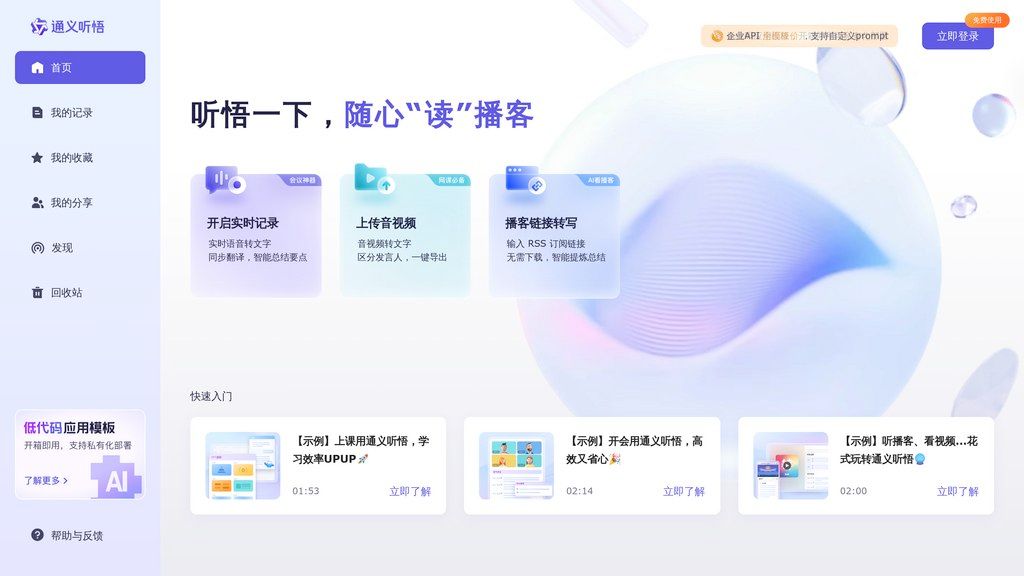Click the 会议神器 tag on the first card
The image size is (1024, 576).
(302, 180)
